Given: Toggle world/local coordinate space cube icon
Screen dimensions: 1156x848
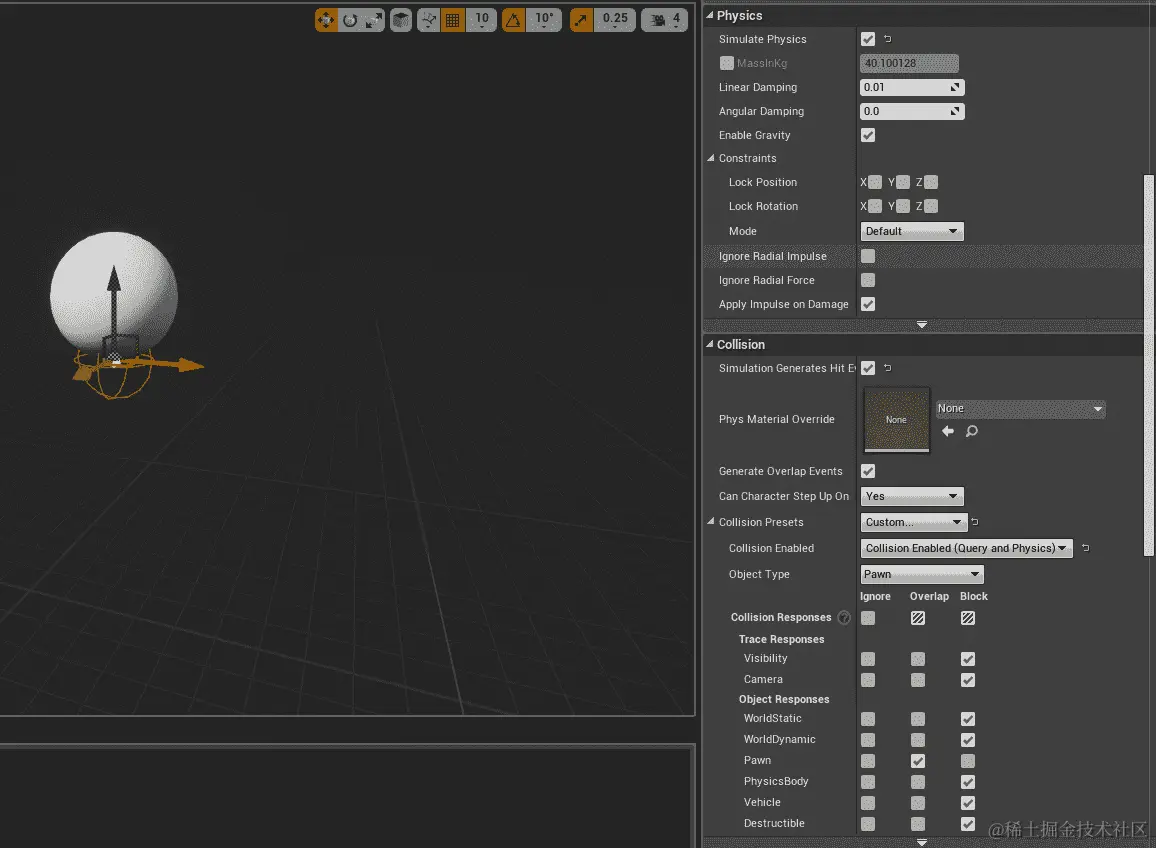Looking at the screenshot, I should point(401,20).
